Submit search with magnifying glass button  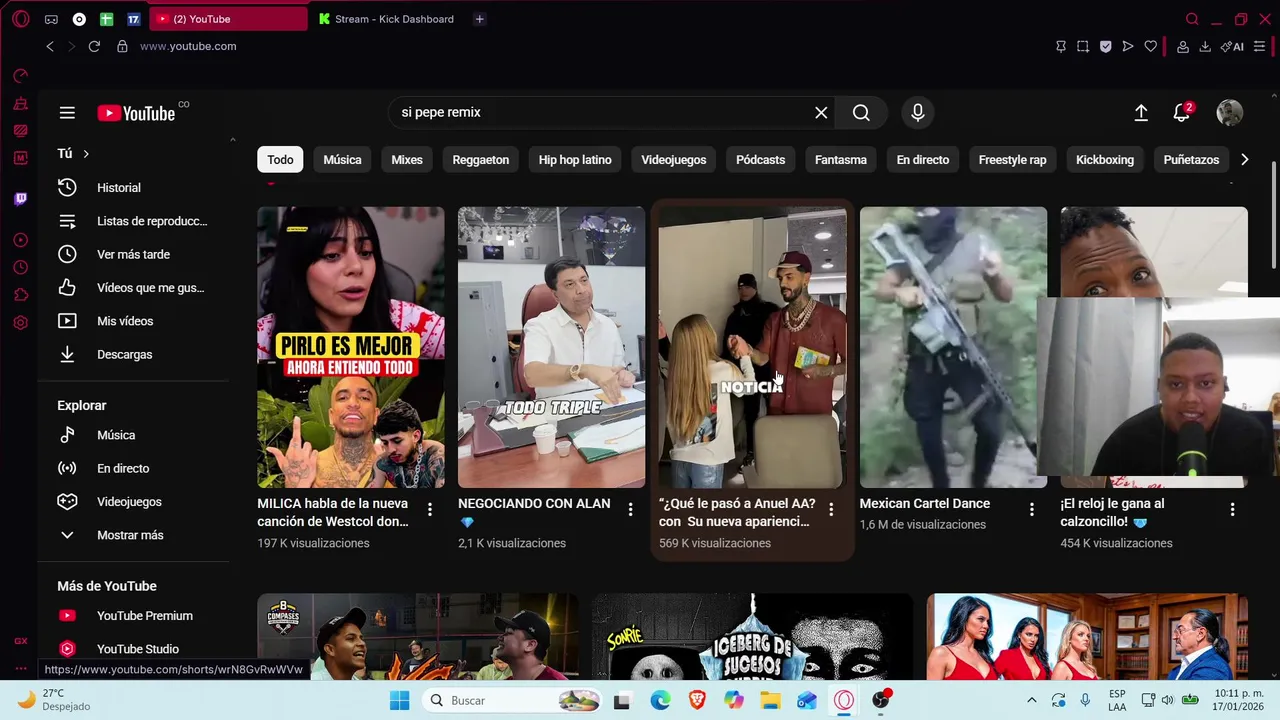(x=861, y=113)
